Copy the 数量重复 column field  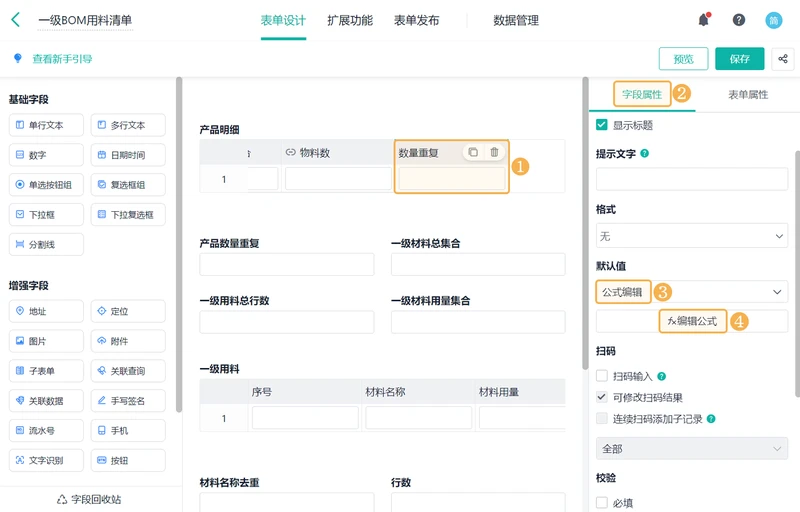coord(473,152)
